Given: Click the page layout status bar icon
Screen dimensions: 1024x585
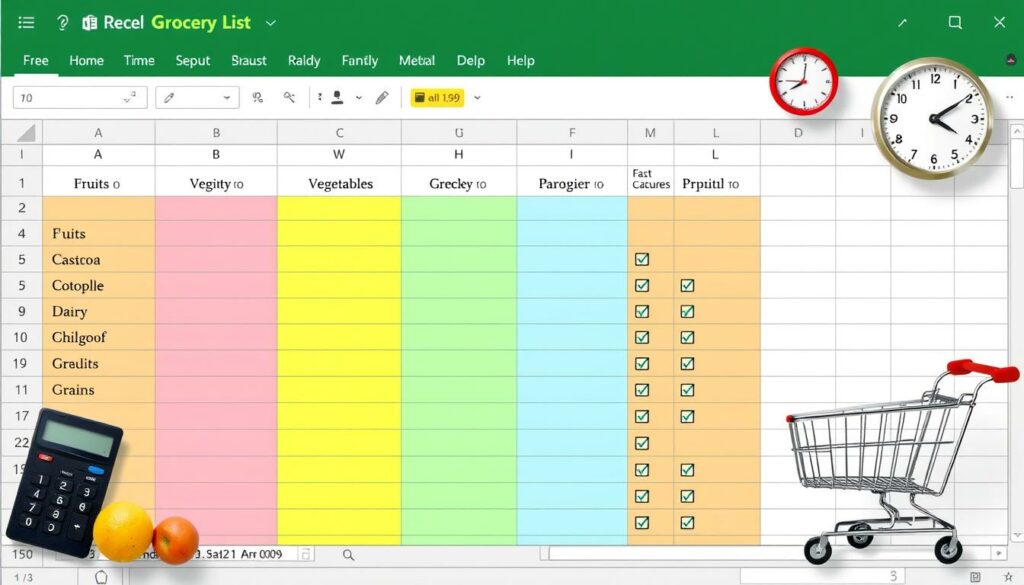Looking at the screenshot, I should pos(976,577).
